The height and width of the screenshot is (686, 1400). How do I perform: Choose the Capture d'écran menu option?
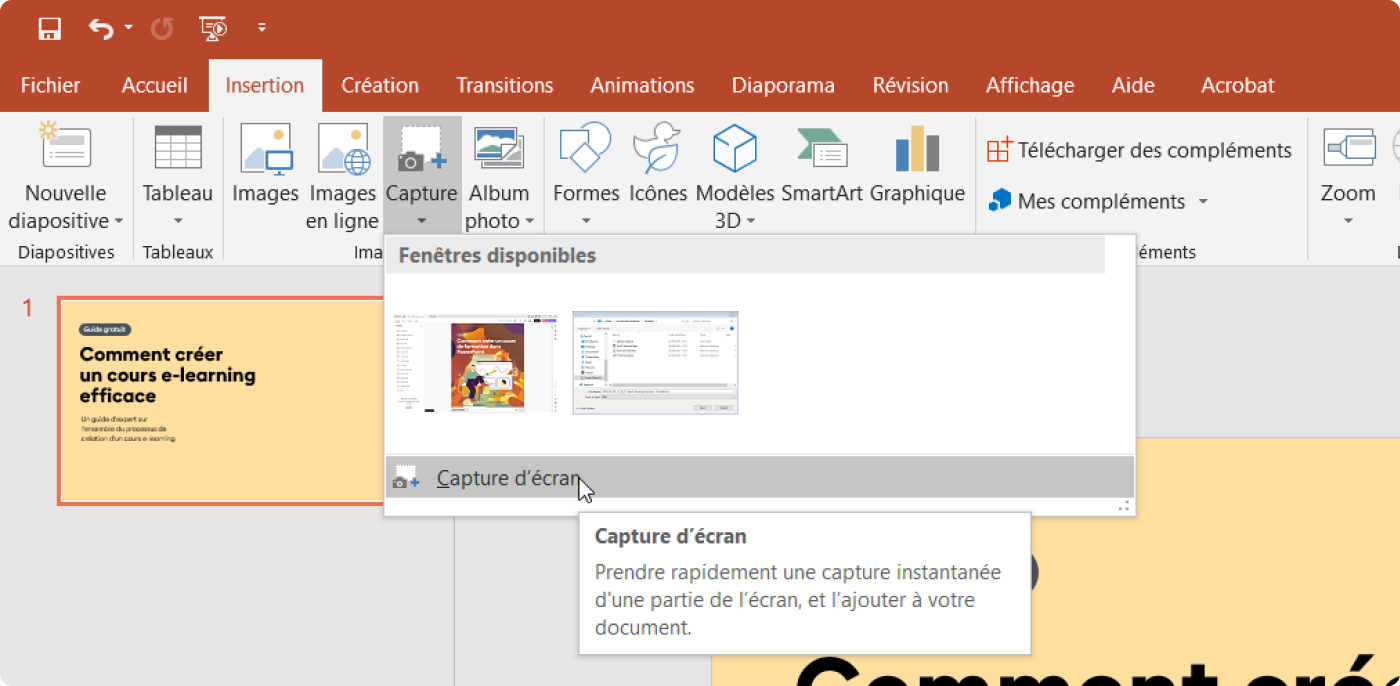tap(760, 477)
